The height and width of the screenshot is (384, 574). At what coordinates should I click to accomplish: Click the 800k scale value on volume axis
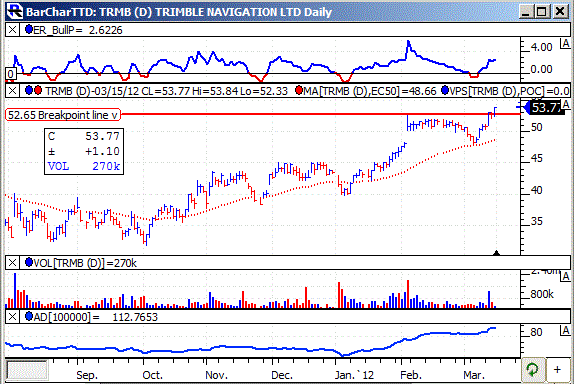(542, 294)
